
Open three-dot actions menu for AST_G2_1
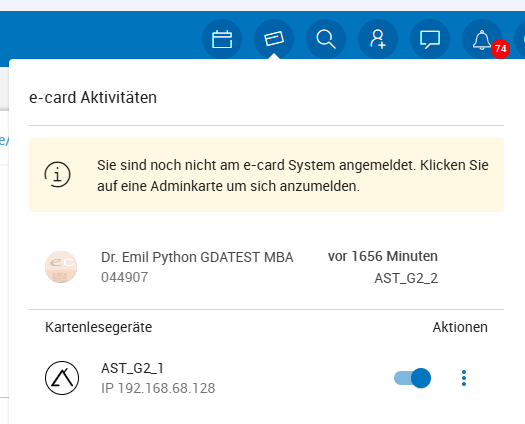click(464, 378)
